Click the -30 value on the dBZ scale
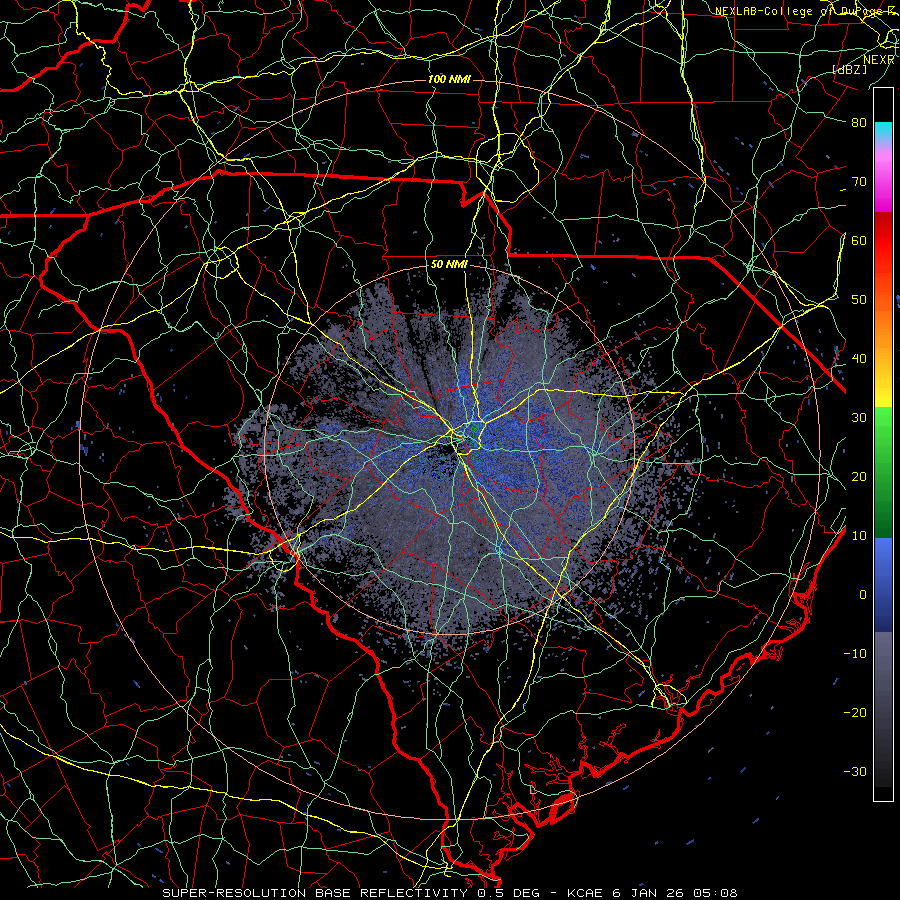The image size is (900, 900). pos(855,772)
